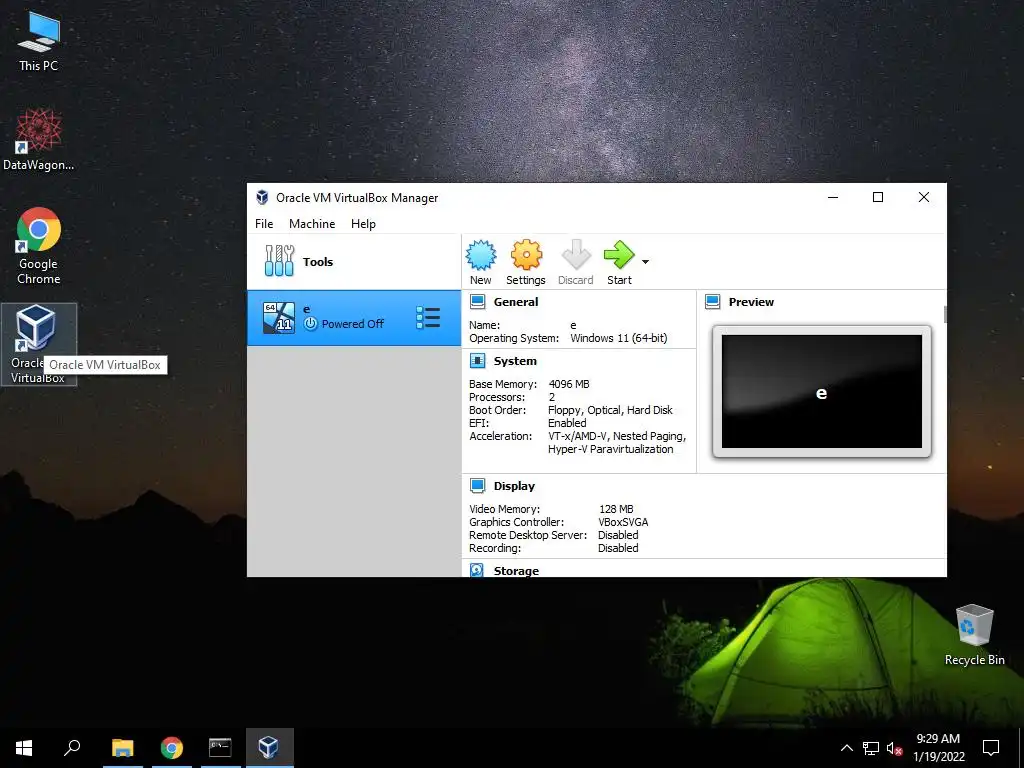Click the '128 MB' video memory value
The image size is (1024, 768).
point(616,509)
